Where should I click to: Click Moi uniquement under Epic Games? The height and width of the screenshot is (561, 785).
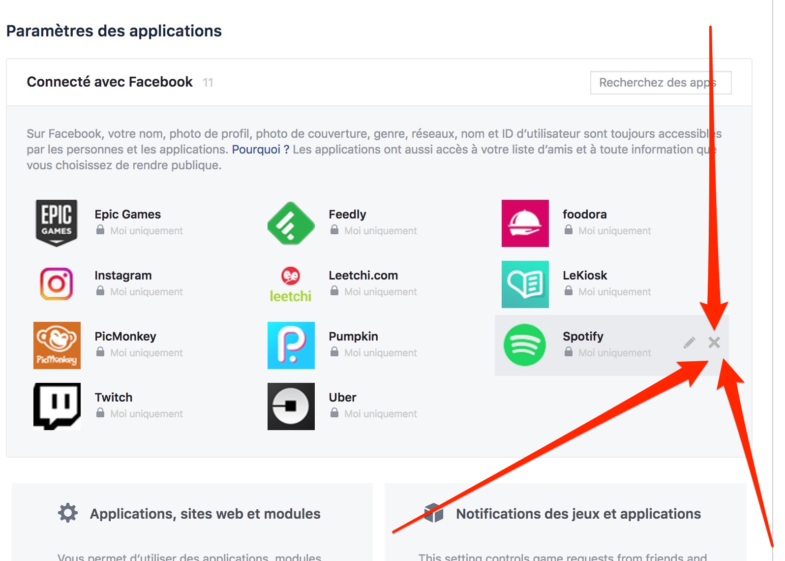[147, 231]
